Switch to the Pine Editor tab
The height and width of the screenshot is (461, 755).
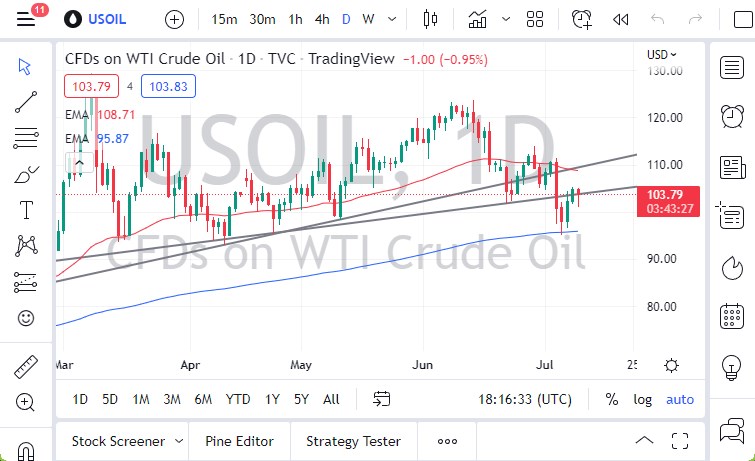coord(239,441)
